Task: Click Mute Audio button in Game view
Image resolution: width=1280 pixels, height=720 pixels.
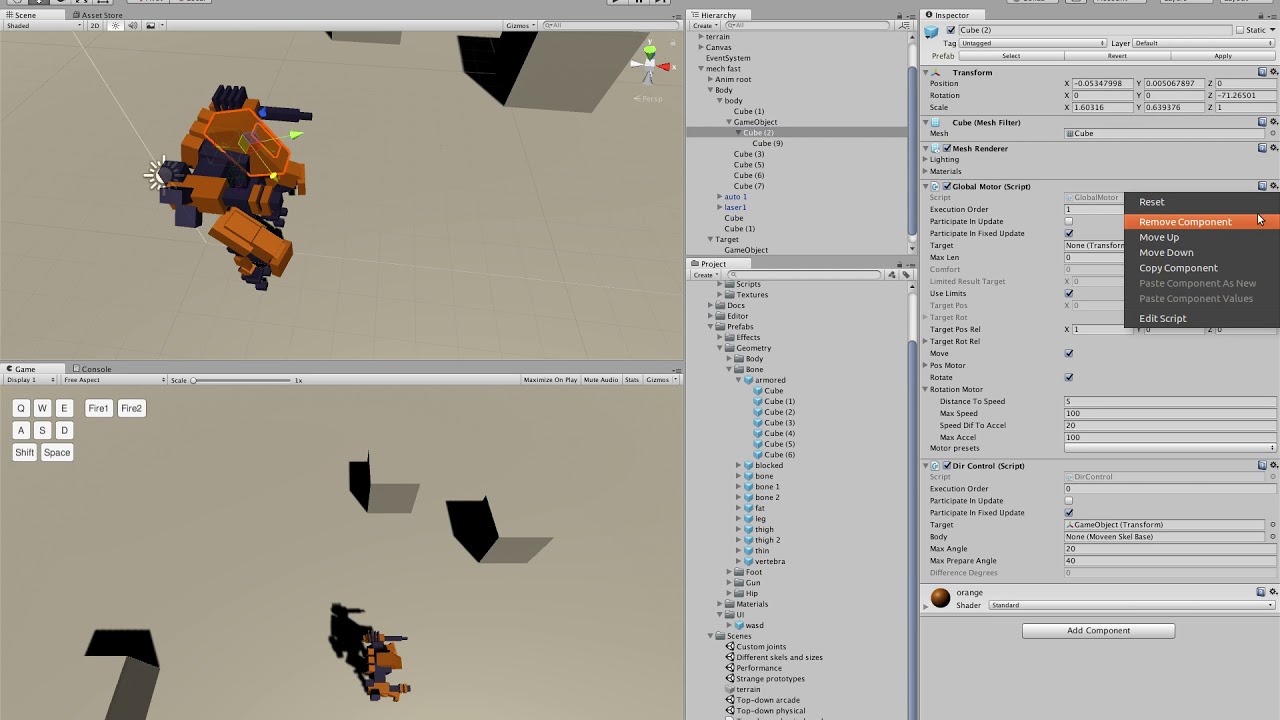Action: click(x=601, y=380)
